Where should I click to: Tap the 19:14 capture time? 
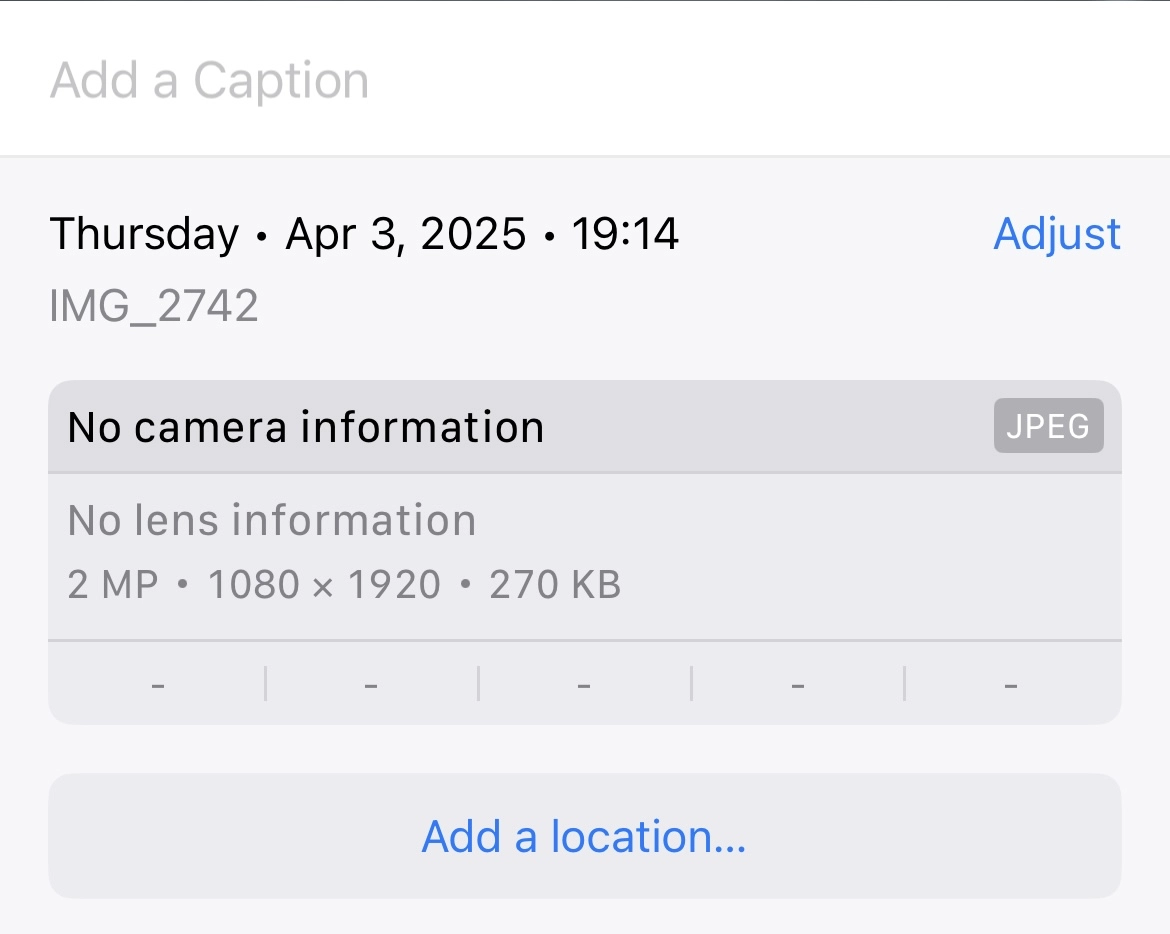pos(625,234)
